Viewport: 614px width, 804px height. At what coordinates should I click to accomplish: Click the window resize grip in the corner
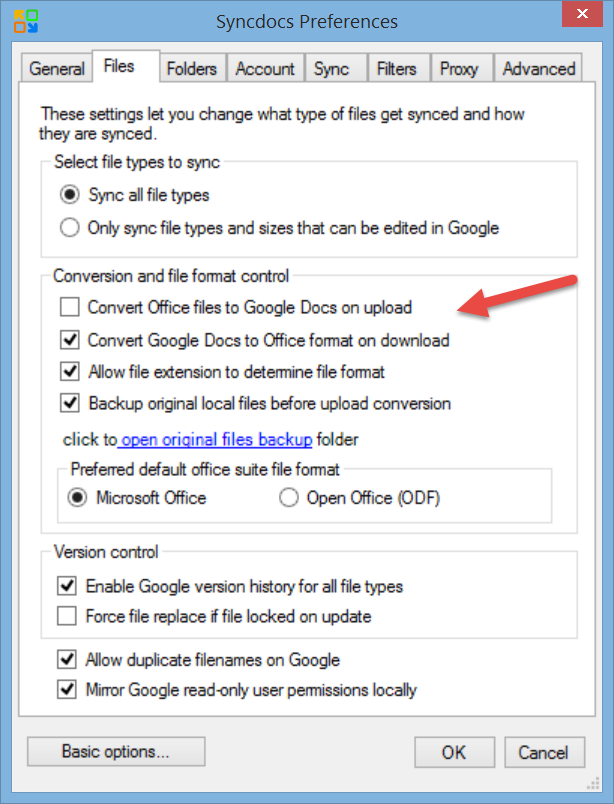(593, 784)
